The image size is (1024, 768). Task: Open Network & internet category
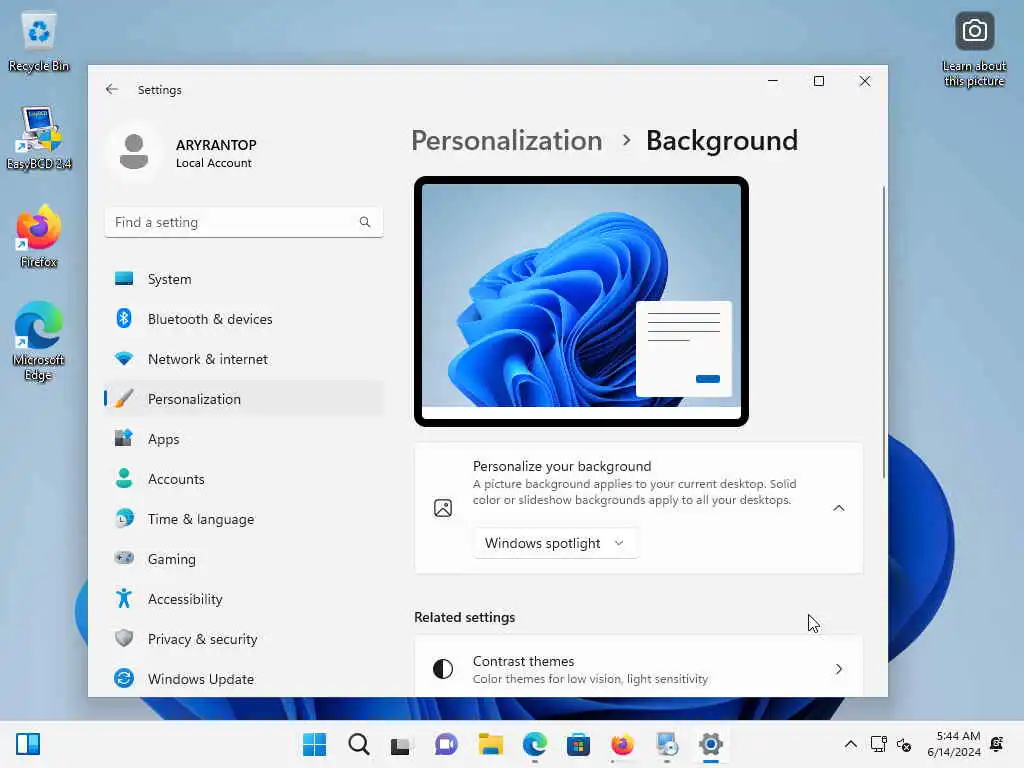point(244,359)
